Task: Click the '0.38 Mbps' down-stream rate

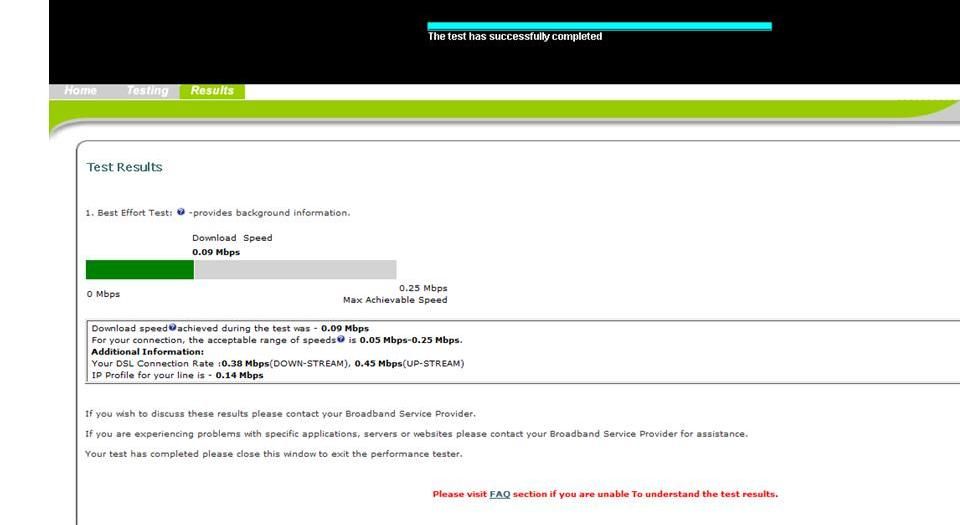Action: click(x=246, y=363)
